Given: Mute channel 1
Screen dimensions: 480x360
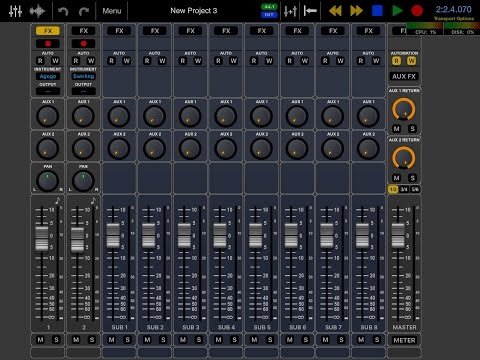Looking at the screenshot, I should pos(40,340).
